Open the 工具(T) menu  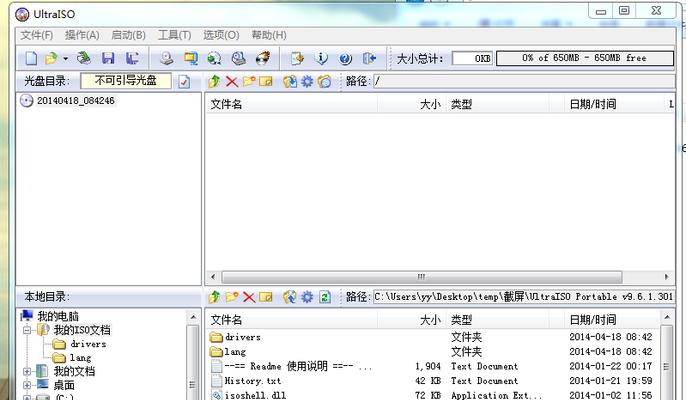coord(175,35)
